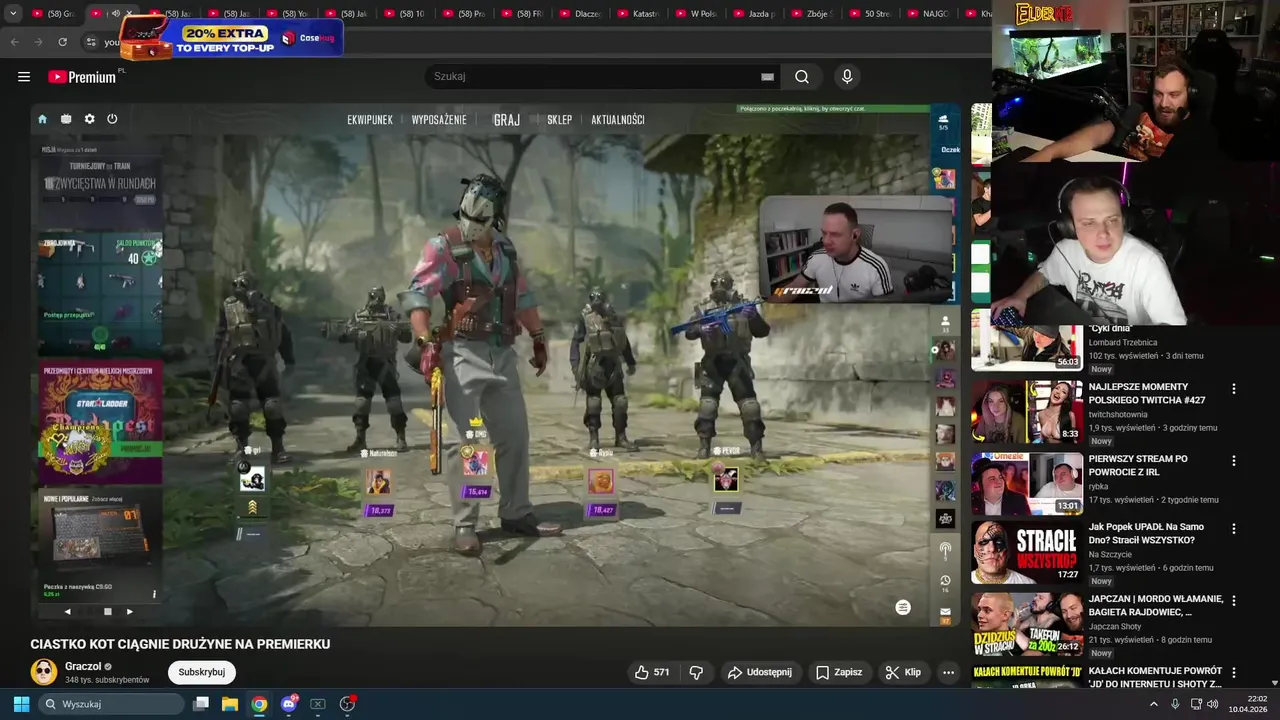Image resolution: width=1280 pixels, height=720 pixels.
Task: Like the video with 571 likes
Action: [x=651, y=673]
